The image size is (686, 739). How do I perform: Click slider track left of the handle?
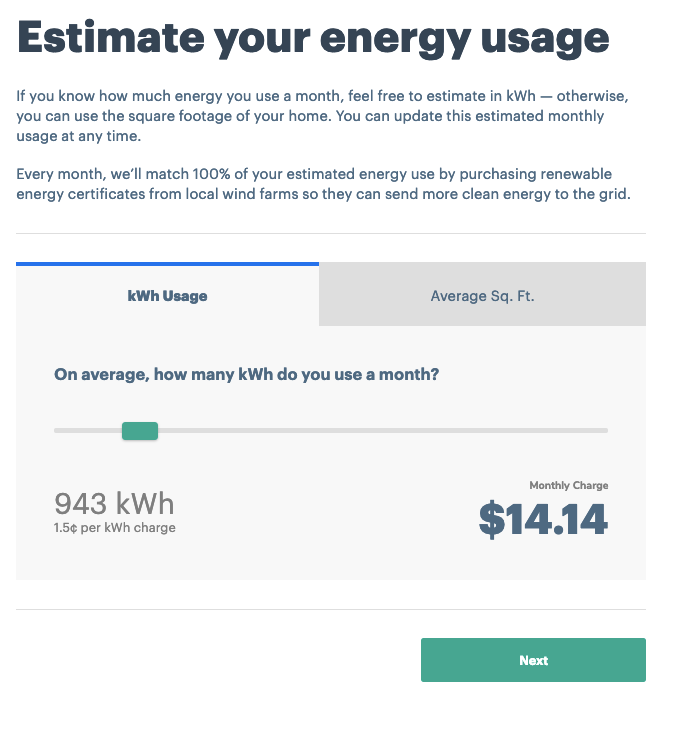click(x=88, y=430)
